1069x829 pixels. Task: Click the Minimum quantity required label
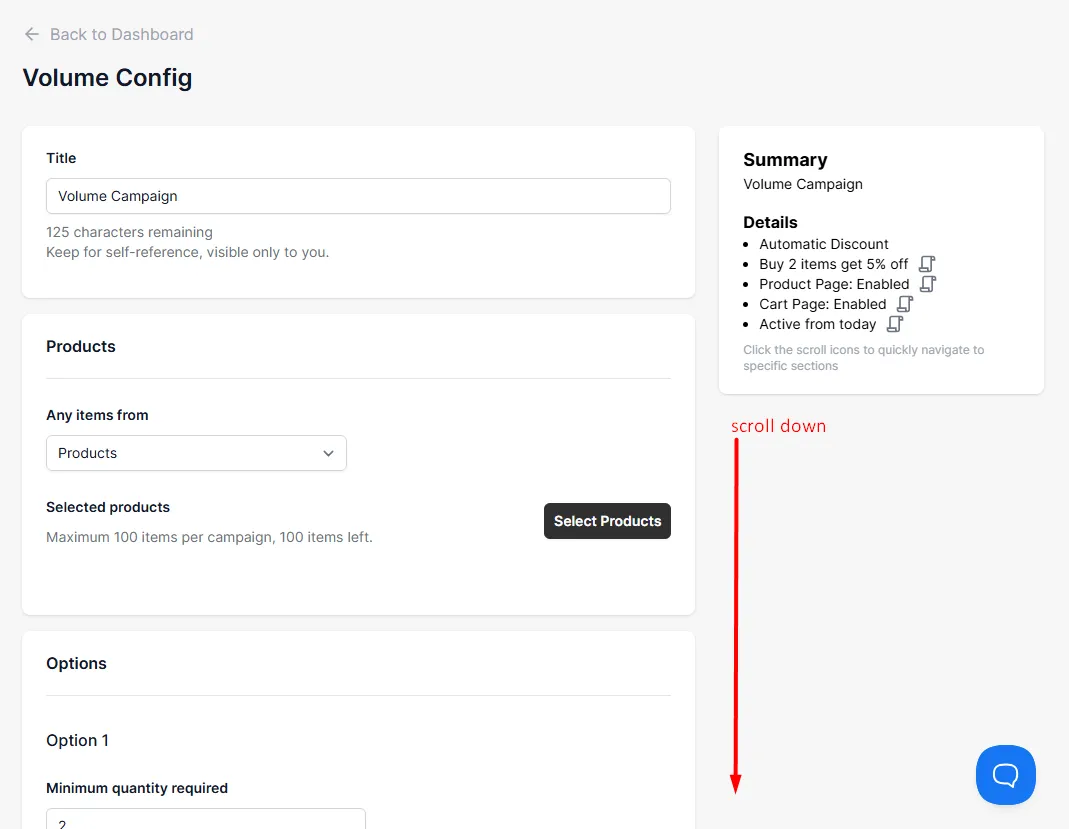[x=137, y=788]
